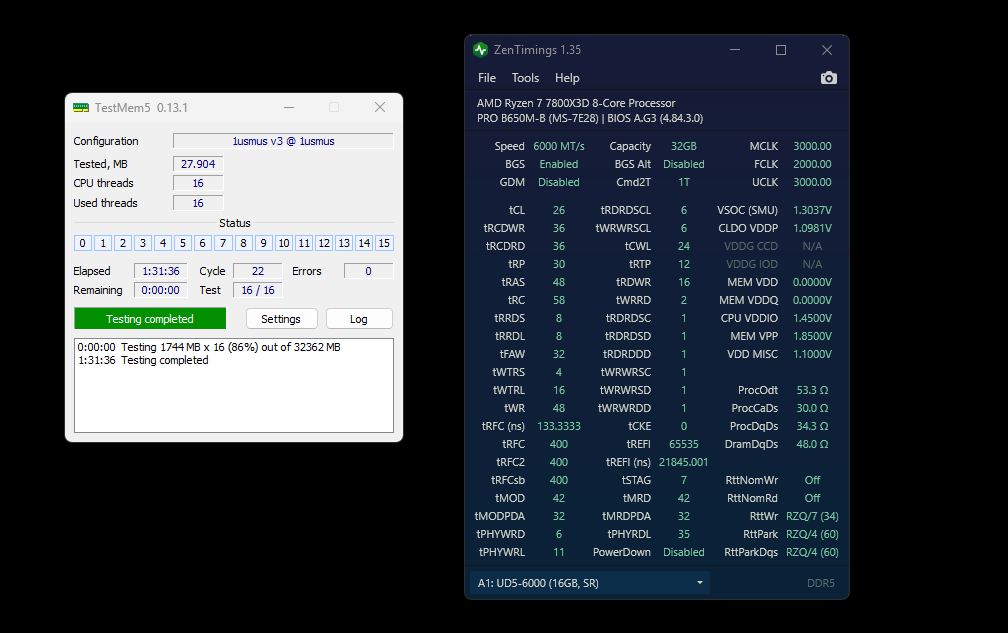The image size is (1008, 633).
Task: Click the GDM Disabled value
Action: [559, 182]
